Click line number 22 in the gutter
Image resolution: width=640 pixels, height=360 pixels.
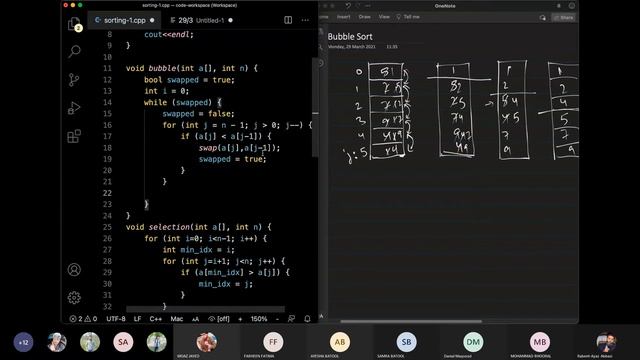pyautogui.click(x=107, y=193)
